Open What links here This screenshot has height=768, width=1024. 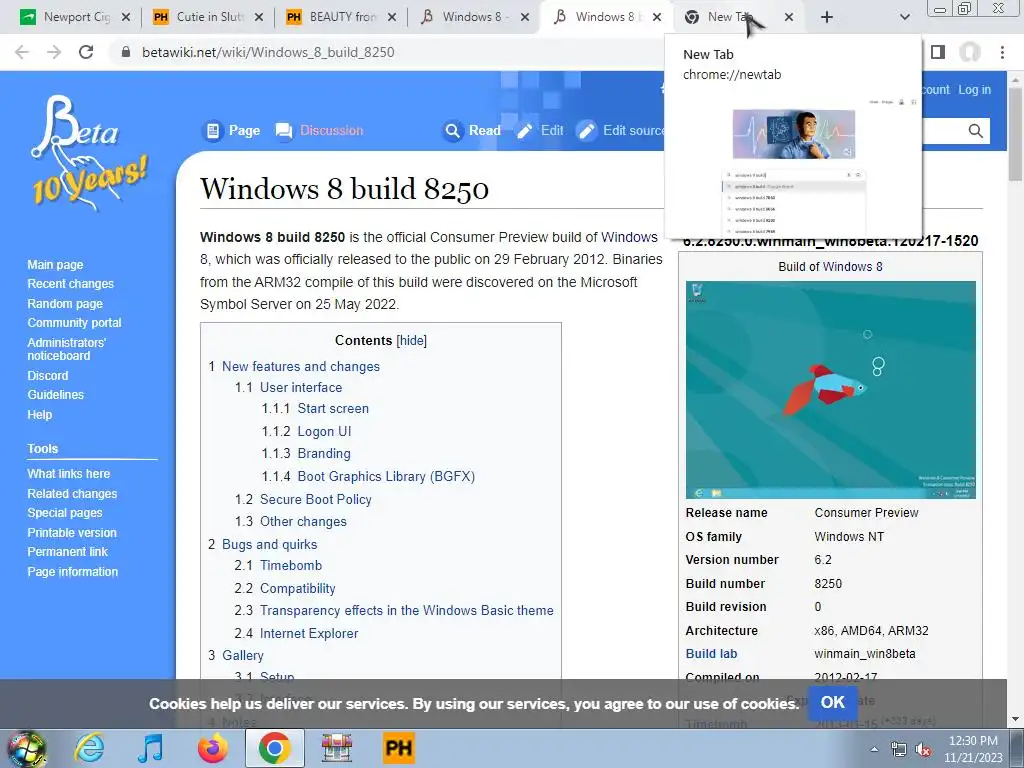(x=69, y=473)
